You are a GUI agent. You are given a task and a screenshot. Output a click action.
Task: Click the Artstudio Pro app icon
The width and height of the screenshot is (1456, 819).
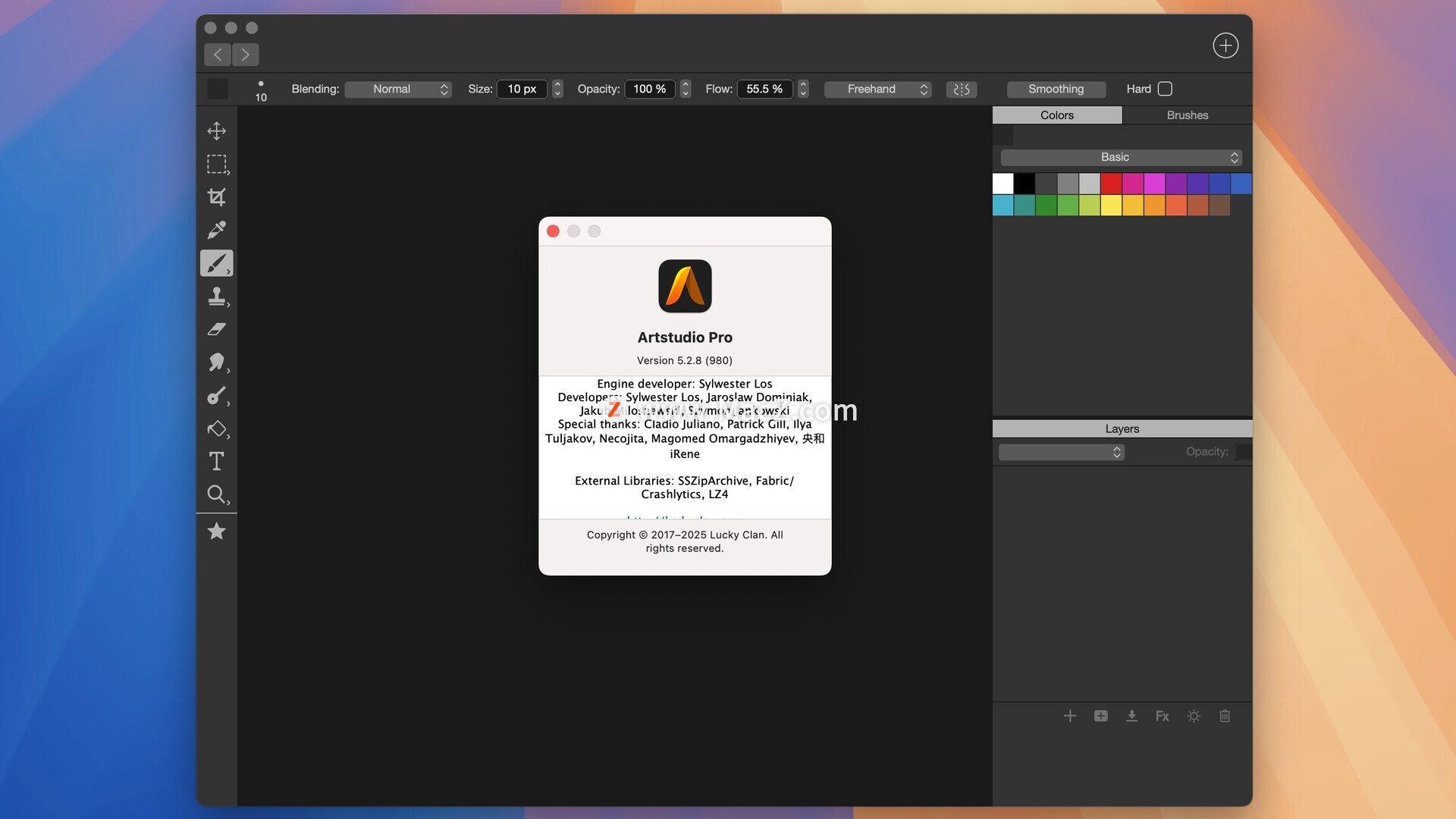pos(685,286)
